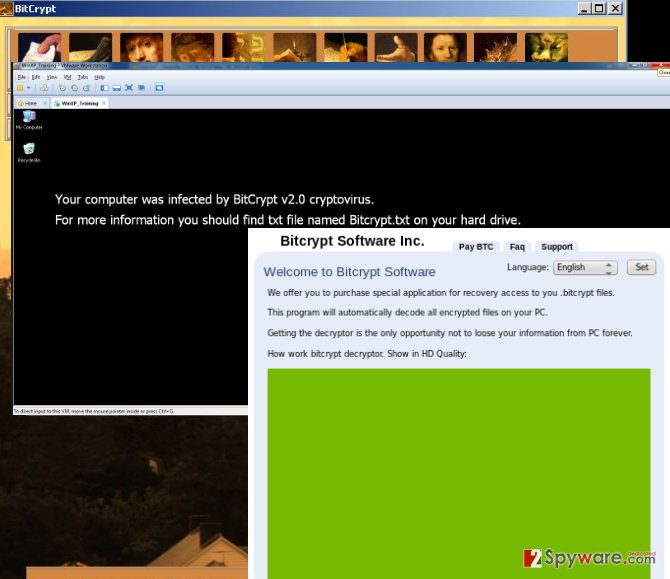The height and width of the screenshot is (579, 670).
Task: Click the VMware power/suspend toolbar icon
Action: (20, 88)
